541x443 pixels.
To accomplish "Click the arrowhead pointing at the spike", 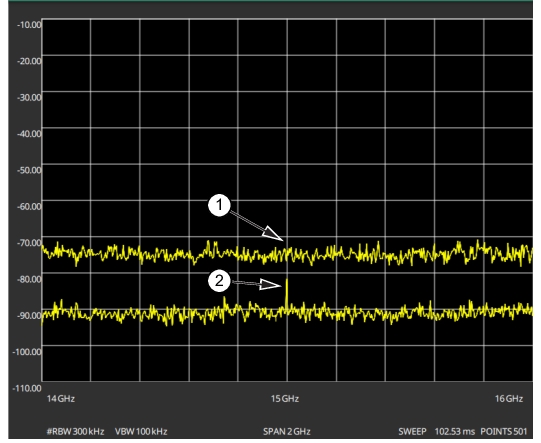I will (270, 284).
